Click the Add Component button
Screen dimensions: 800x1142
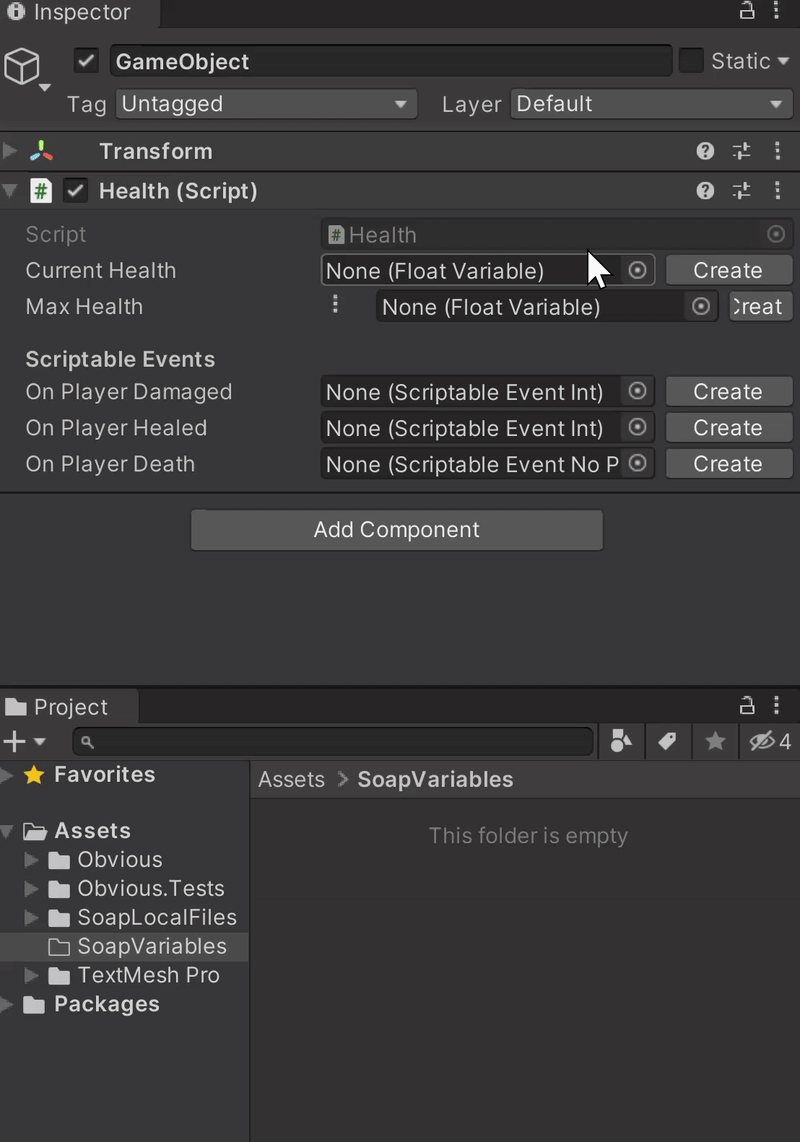coord(397,530)
